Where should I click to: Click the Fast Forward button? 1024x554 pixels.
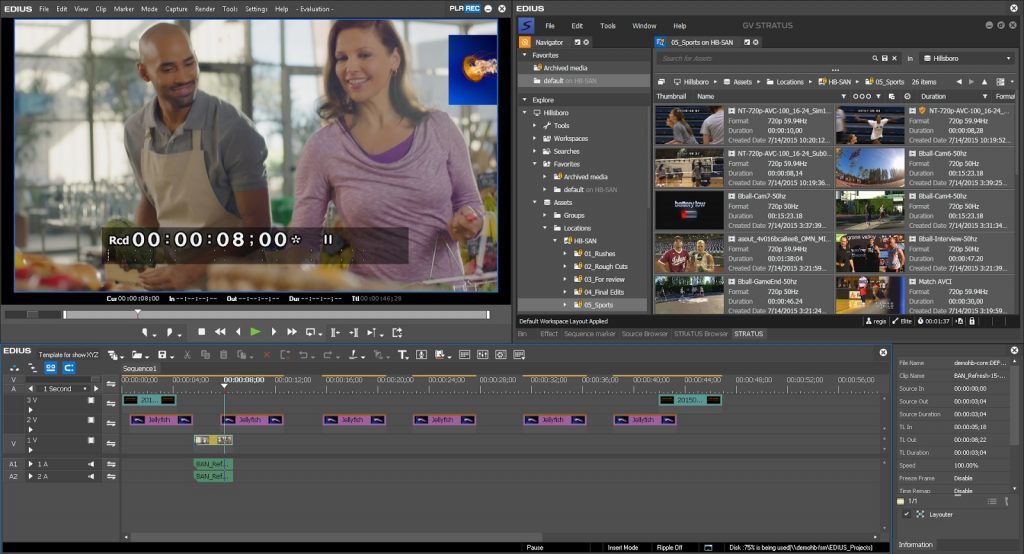click(x=292, y=332)
